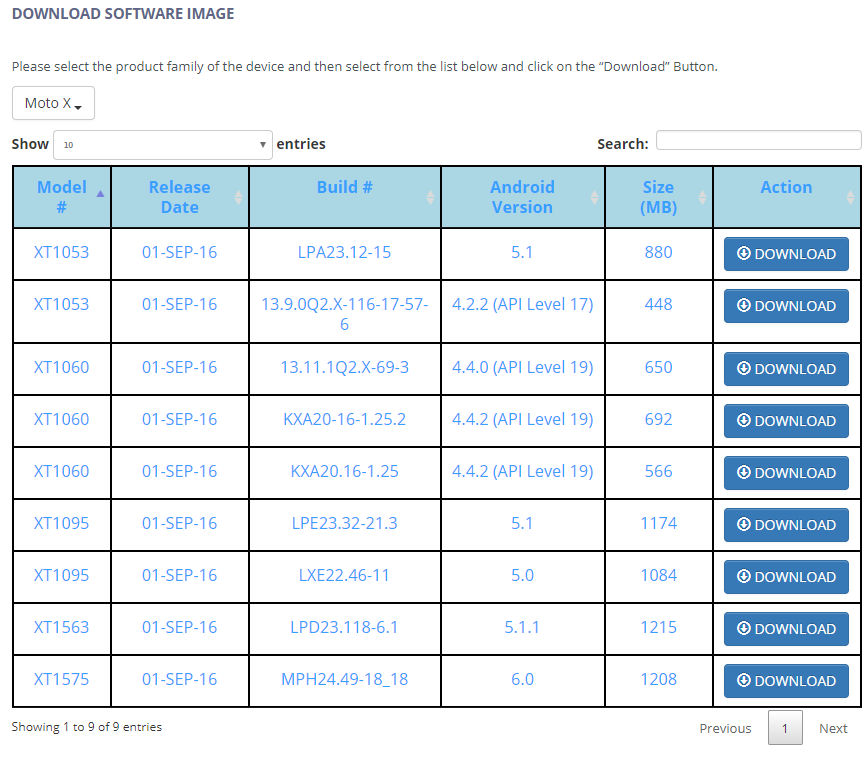
Task: Open the Show entries count dropdown
Action: (x=163, y=145)
